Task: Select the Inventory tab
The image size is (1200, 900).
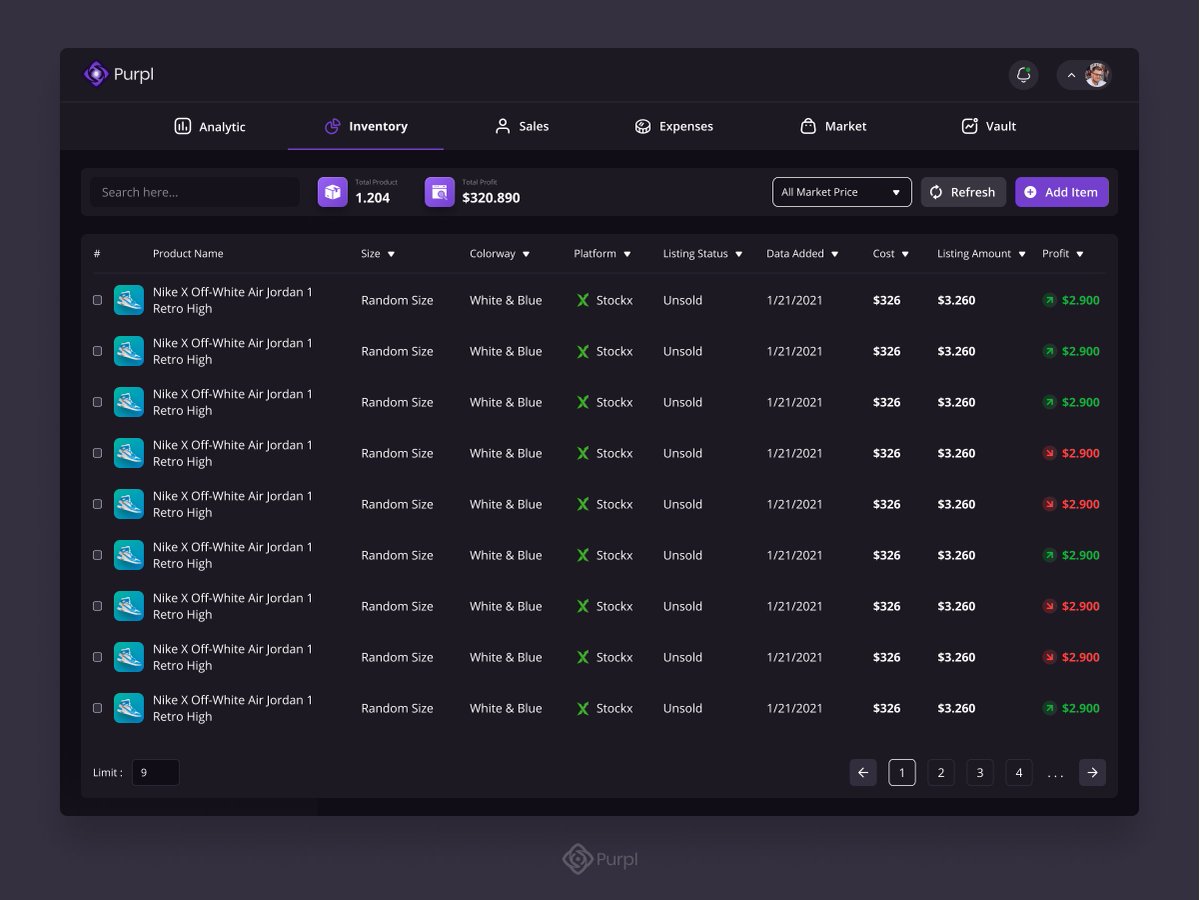Action: (366, 126)
